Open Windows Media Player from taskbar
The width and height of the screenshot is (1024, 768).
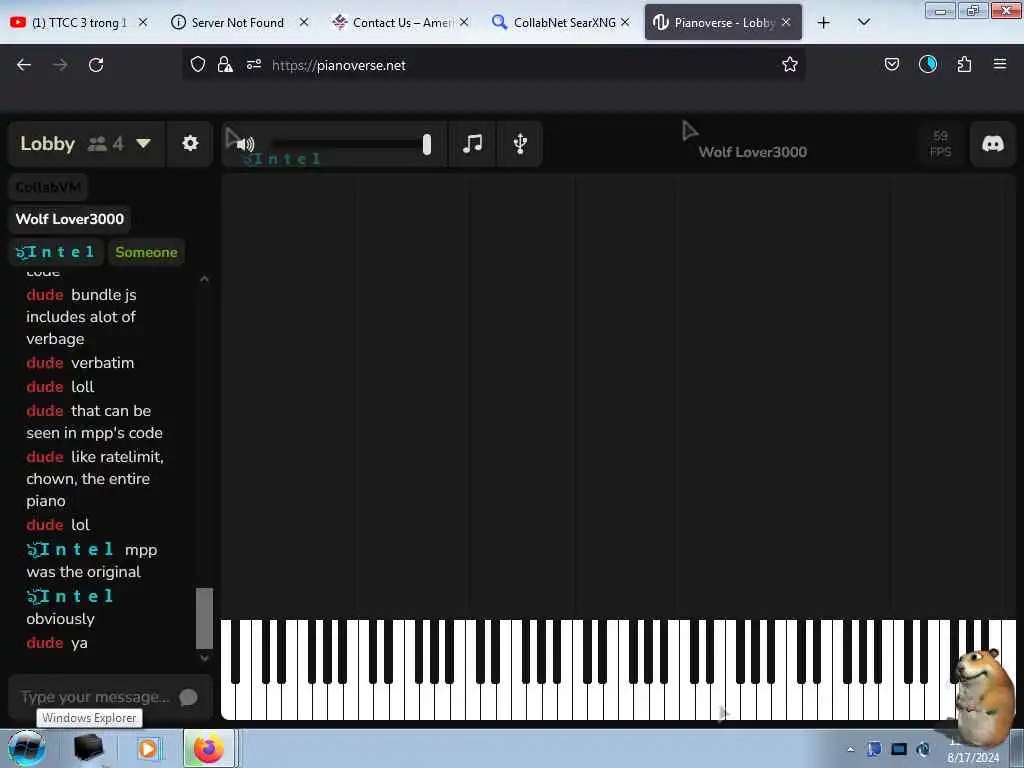[148, 748]
